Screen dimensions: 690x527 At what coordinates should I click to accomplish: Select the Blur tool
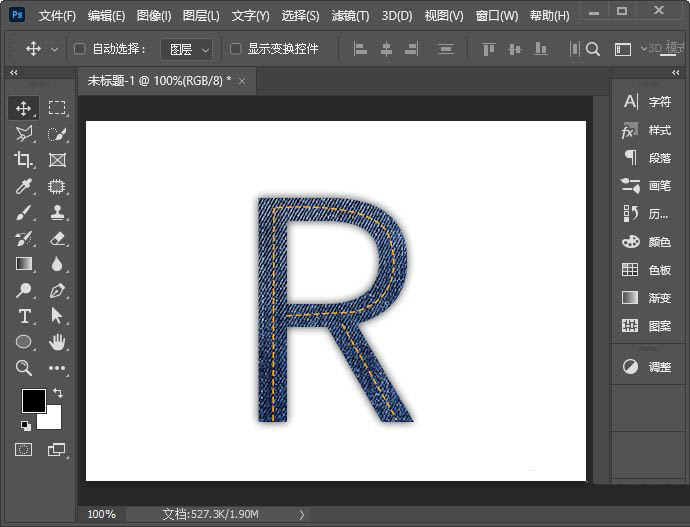57,264
